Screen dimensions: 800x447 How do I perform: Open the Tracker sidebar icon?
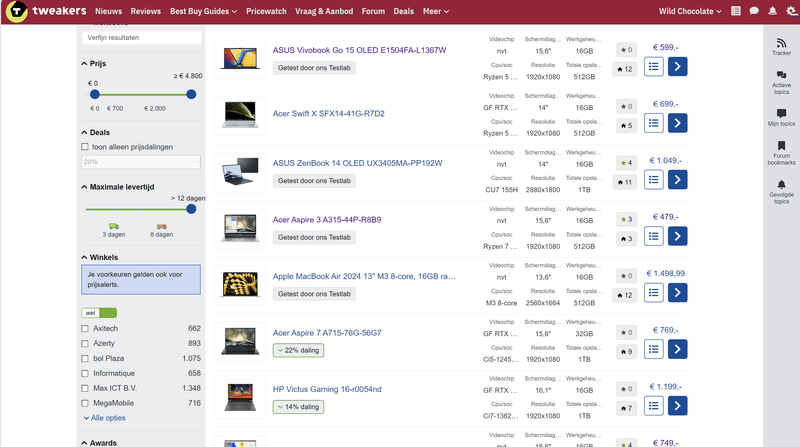point(781,46)
